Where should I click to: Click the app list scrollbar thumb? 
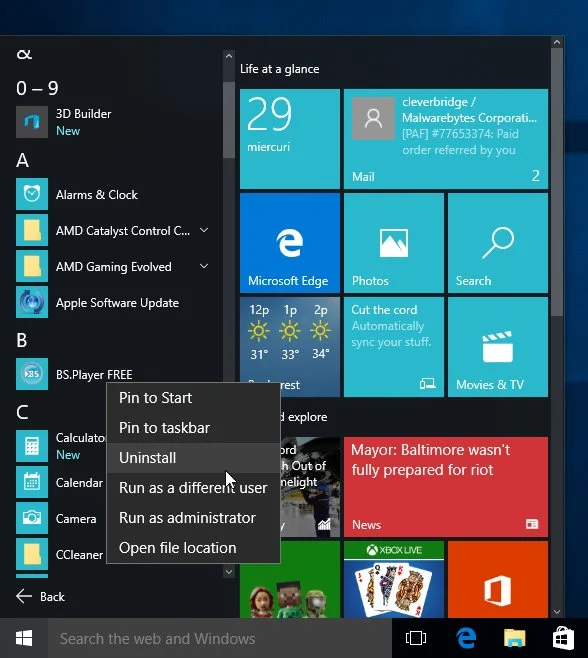pyautogui.click(x=229, y=120)
